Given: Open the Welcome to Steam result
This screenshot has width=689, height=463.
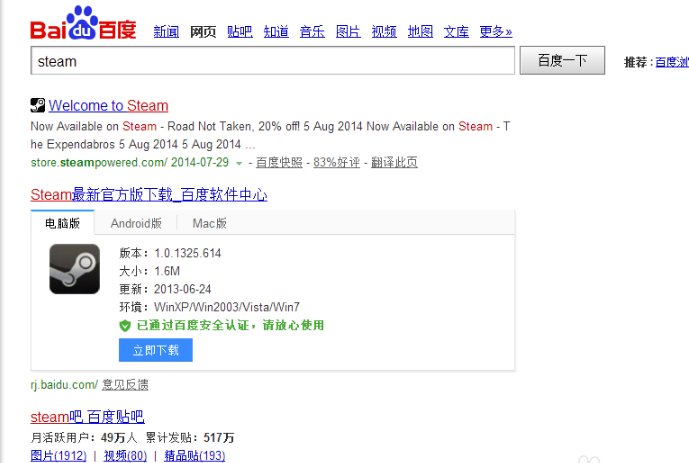Looking at the screenshot, I should (109, 105).
